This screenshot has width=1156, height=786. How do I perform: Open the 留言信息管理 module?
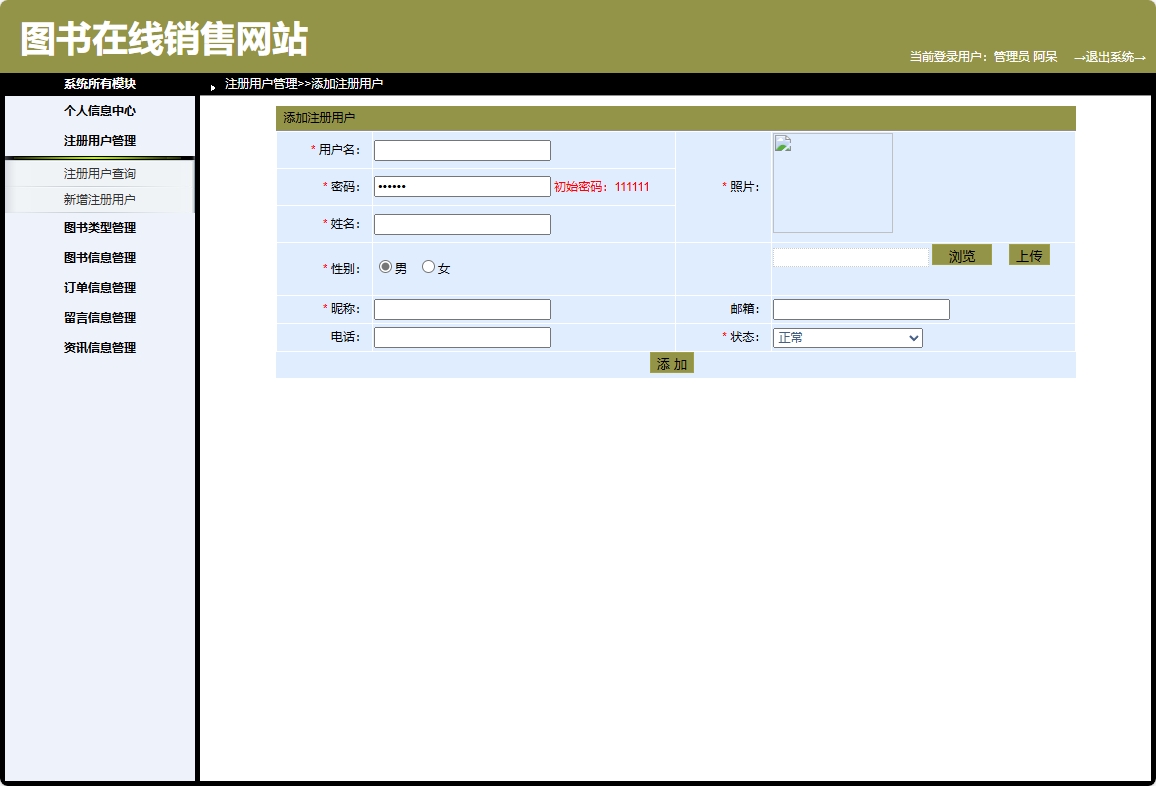(x=99, y=317)
